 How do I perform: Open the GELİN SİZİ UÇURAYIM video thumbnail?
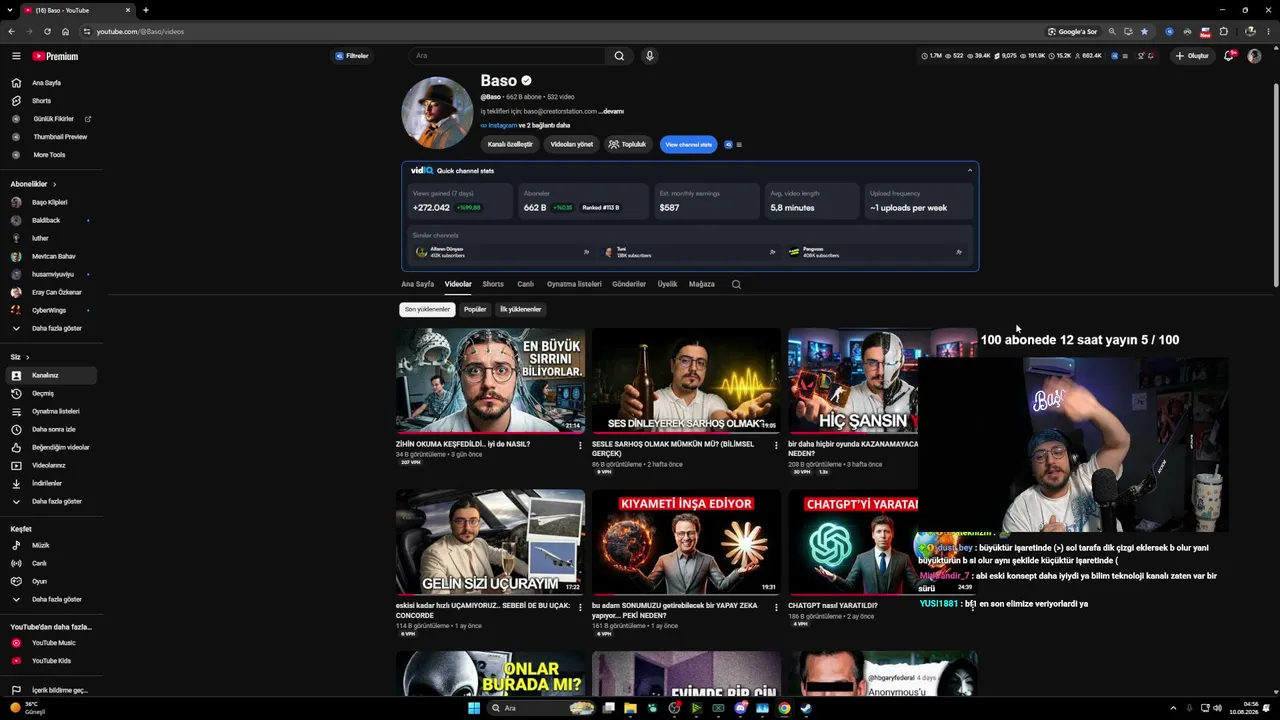coord(490,542)
